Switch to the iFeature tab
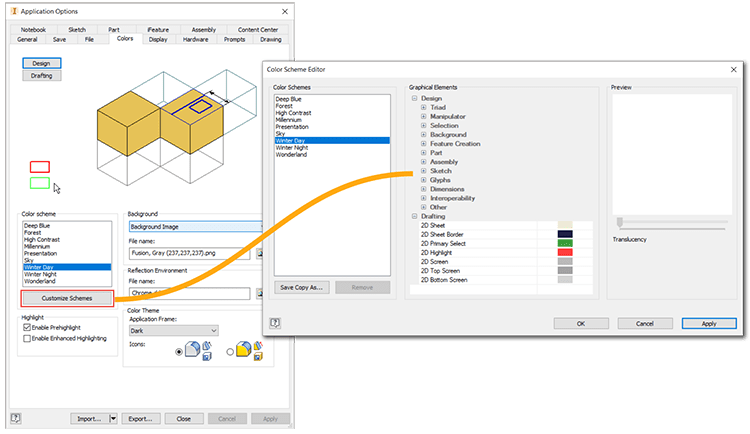 (x=157, y=30)
